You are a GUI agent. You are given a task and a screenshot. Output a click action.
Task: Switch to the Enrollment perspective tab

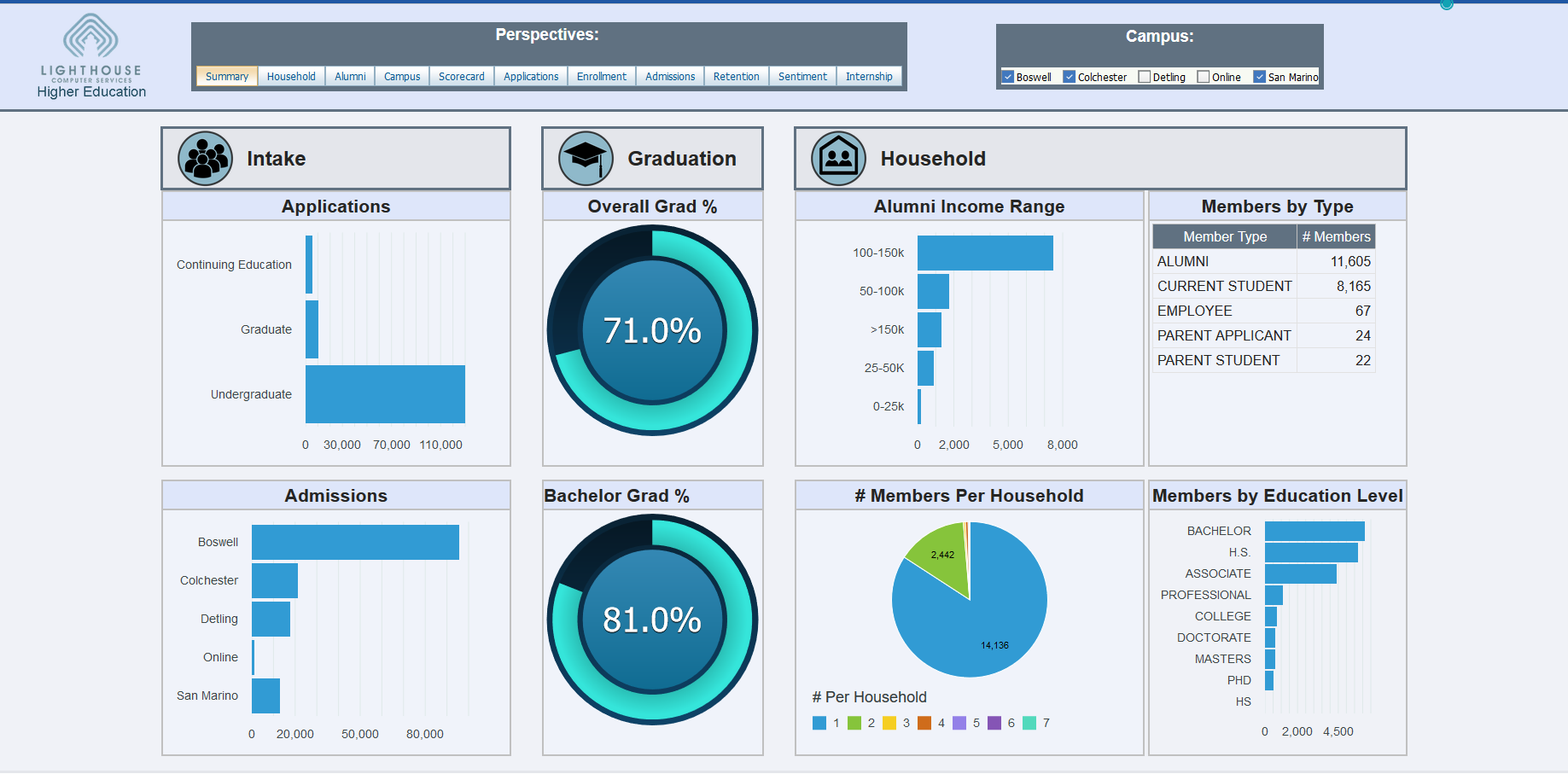tap(601, 77)
